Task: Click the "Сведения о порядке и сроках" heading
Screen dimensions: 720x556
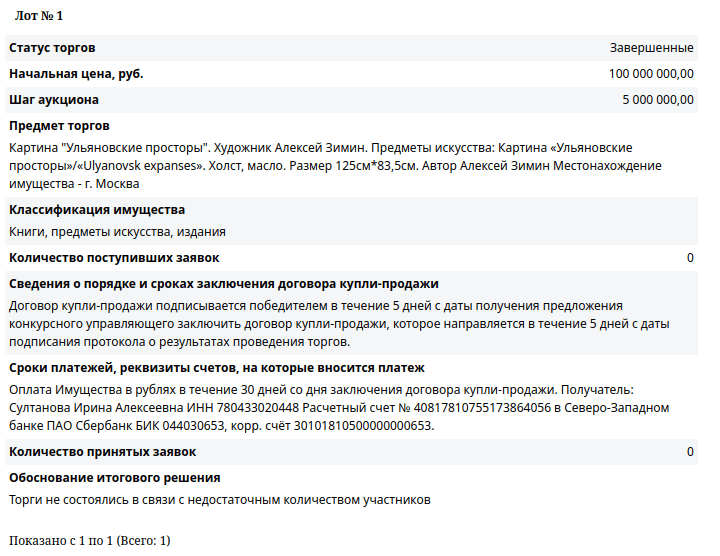Action: coord(223,284)
